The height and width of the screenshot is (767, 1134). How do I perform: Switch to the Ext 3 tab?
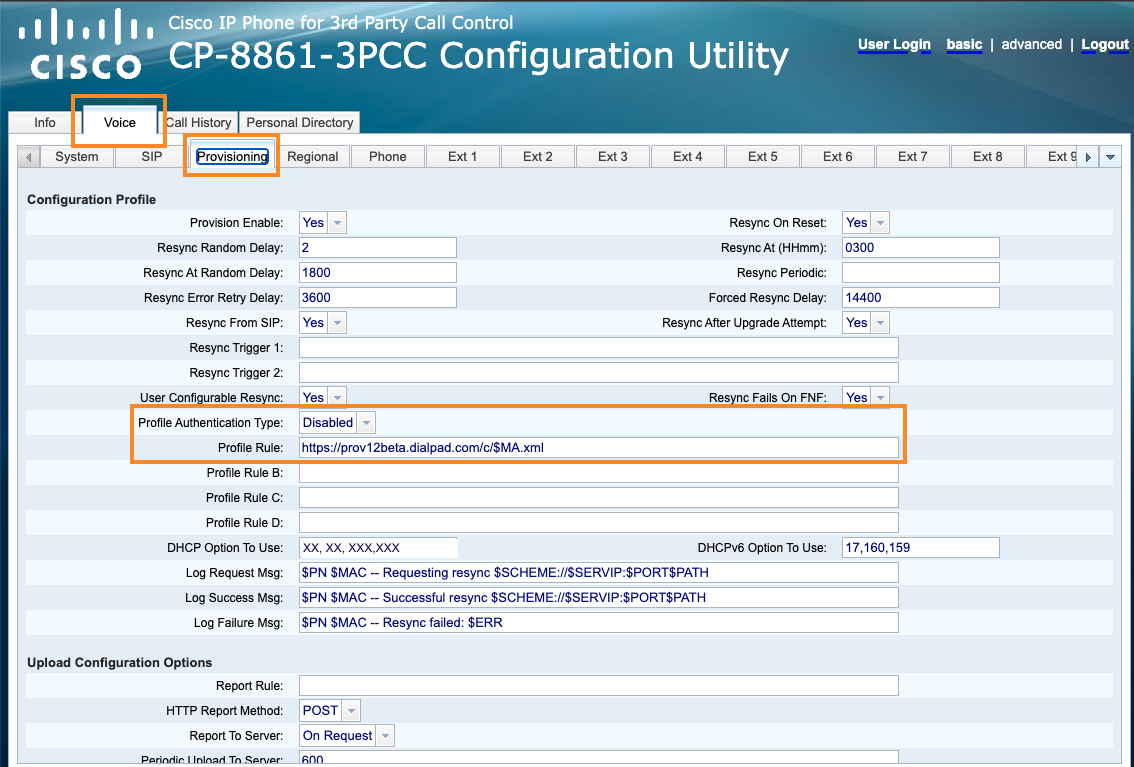[613, 157]
